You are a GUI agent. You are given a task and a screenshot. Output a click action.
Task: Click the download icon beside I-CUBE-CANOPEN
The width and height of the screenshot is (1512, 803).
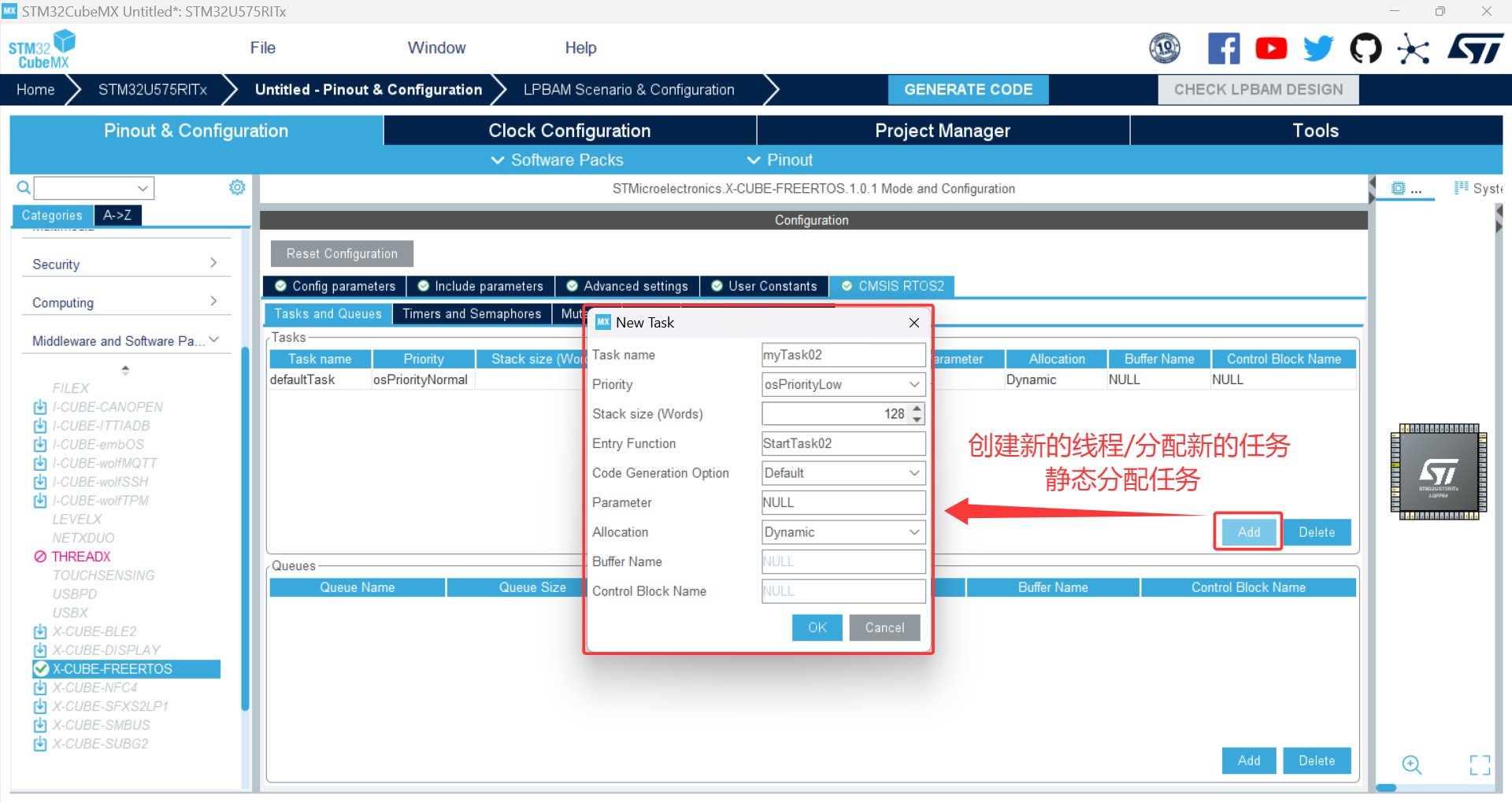pyautogui.click(x=40, y=407)
